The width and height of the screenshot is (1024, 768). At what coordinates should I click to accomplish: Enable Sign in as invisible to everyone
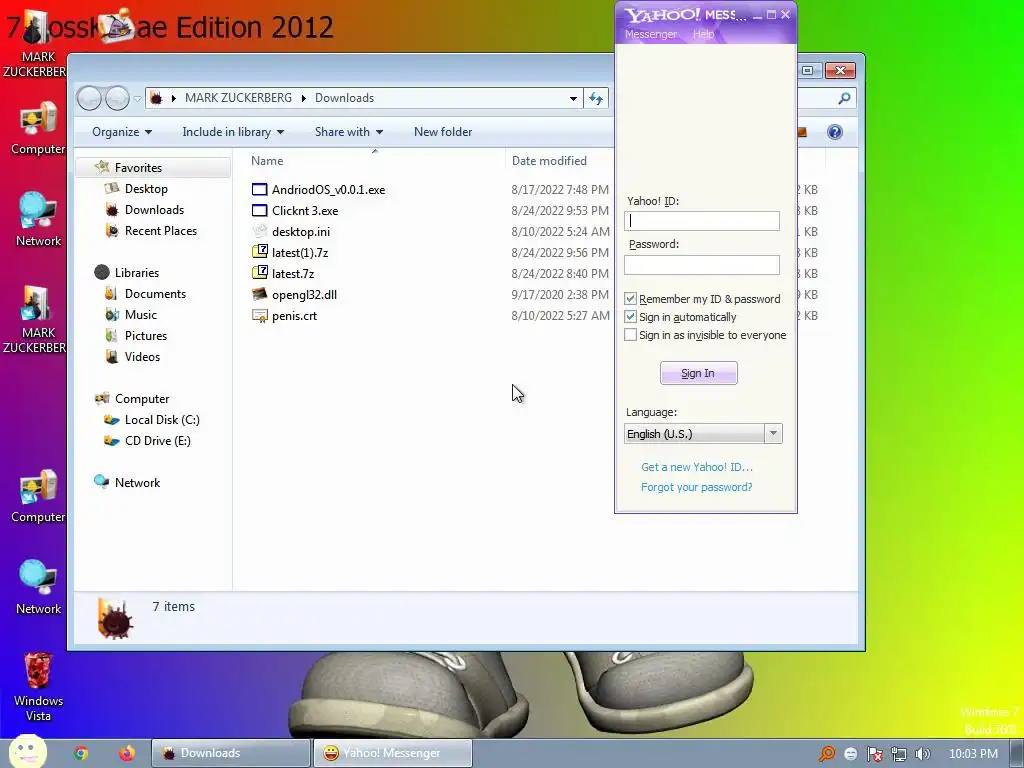(630, 335)
